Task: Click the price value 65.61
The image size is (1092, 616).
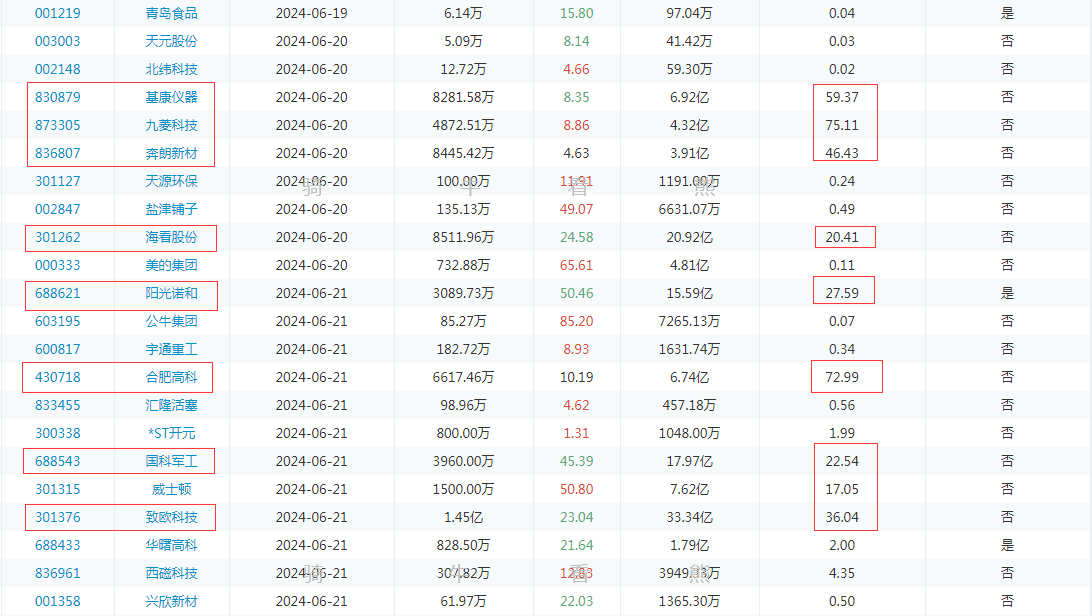Action: pos(576,265)
